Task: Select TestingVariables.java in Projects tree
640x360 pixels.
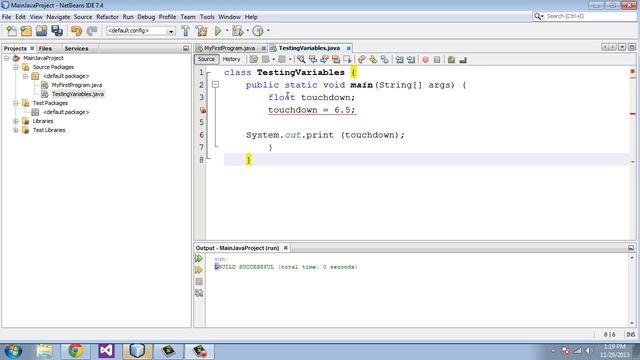Action: 78,94
